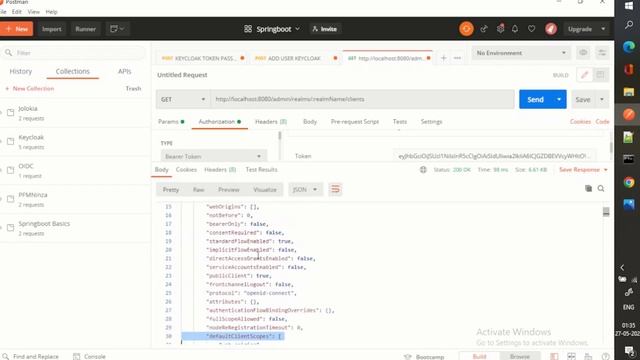640x360 pixels.
Task: Open the settings gear in header
Action: [x=500, y=29]
